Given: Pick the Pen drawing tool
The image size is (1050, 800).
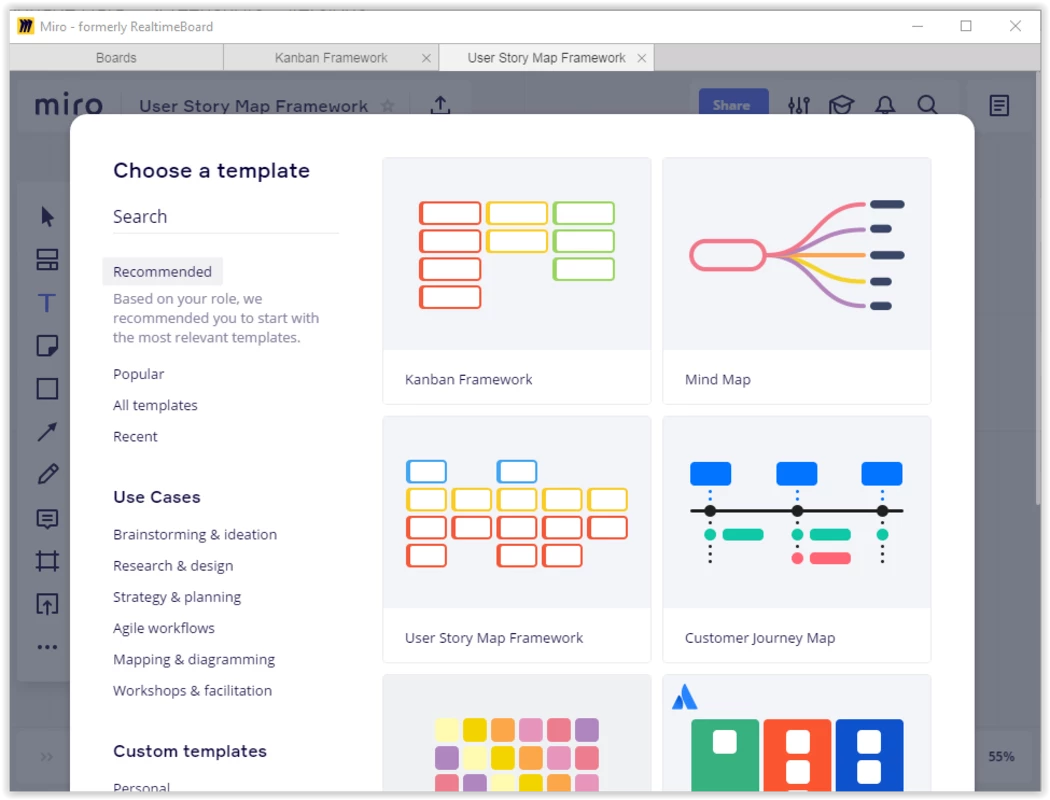Looking at the screenshot, I should [47, 474].
